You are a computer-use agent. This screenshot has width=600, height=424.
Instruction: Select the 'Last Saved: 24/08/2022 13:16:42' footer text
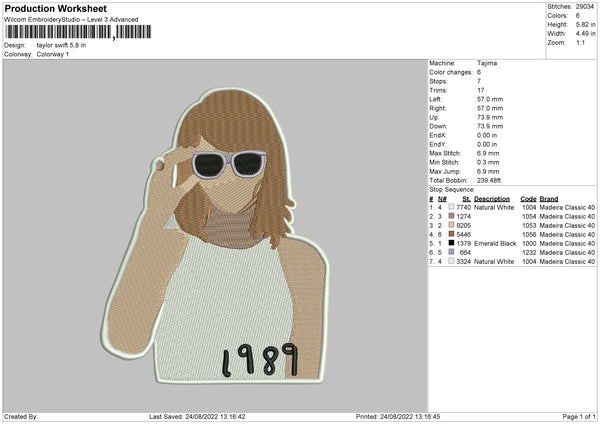[x=197, y=416]
